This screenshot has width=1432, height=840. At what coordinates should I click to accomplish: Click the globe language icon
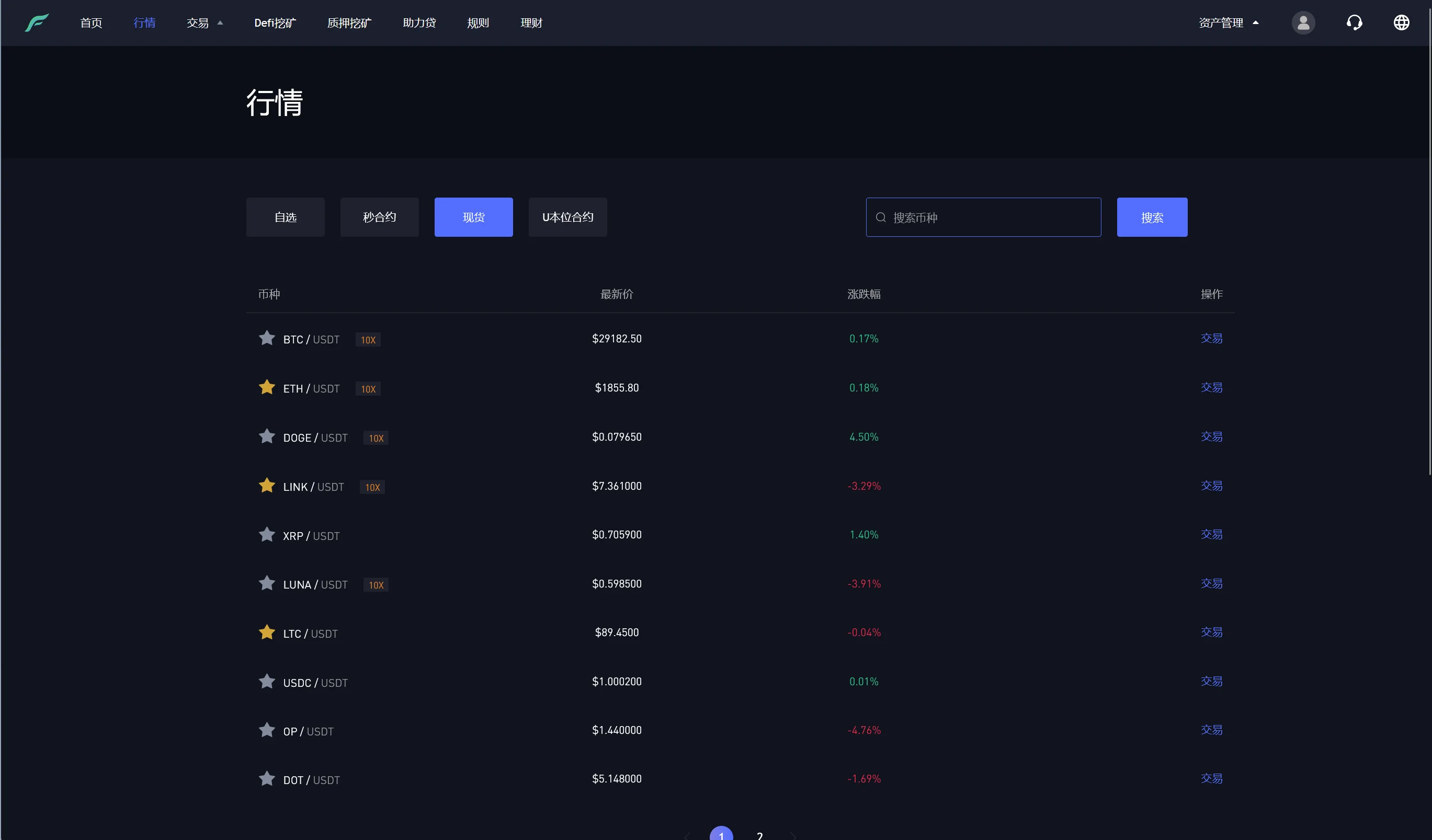point(1401,22)
